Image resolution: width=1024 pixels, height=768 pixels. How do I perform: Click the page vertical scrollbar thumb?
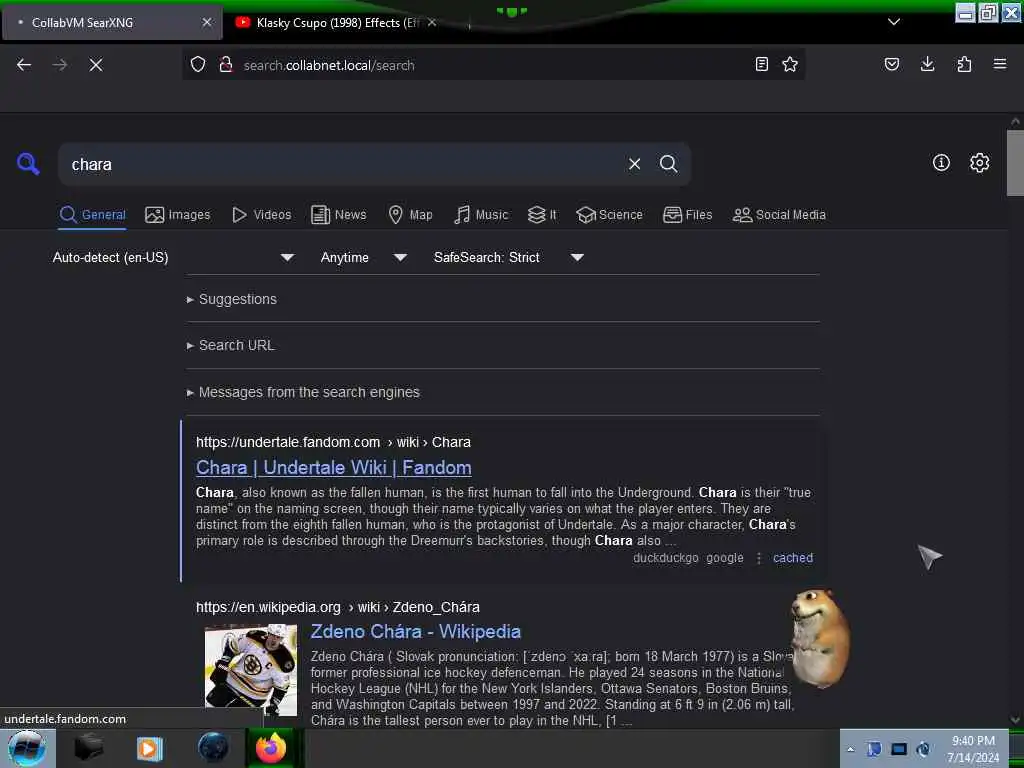[1015, 163]
